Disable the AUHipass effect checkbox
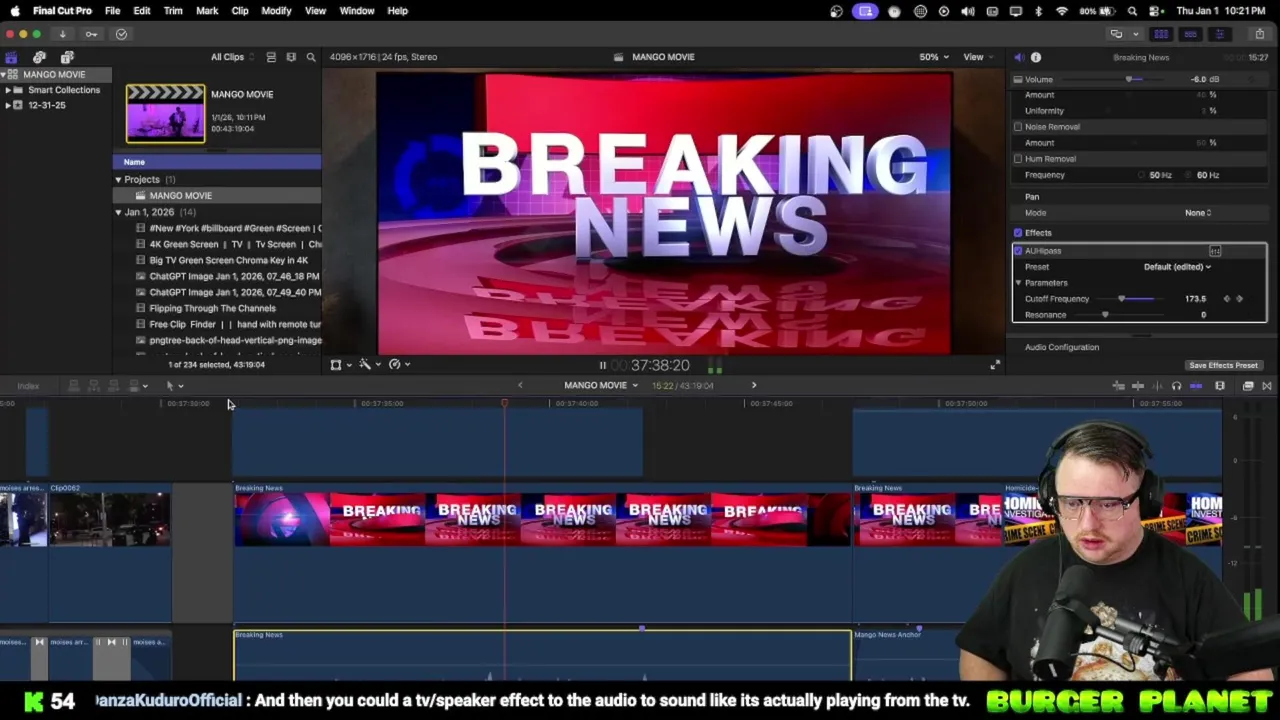This screenshot has width=1280, height=720. coord(1018,251)
